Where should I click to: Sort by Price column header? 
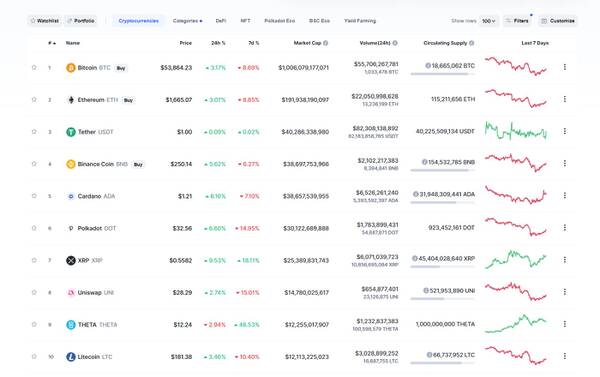[x=186, y=43]
